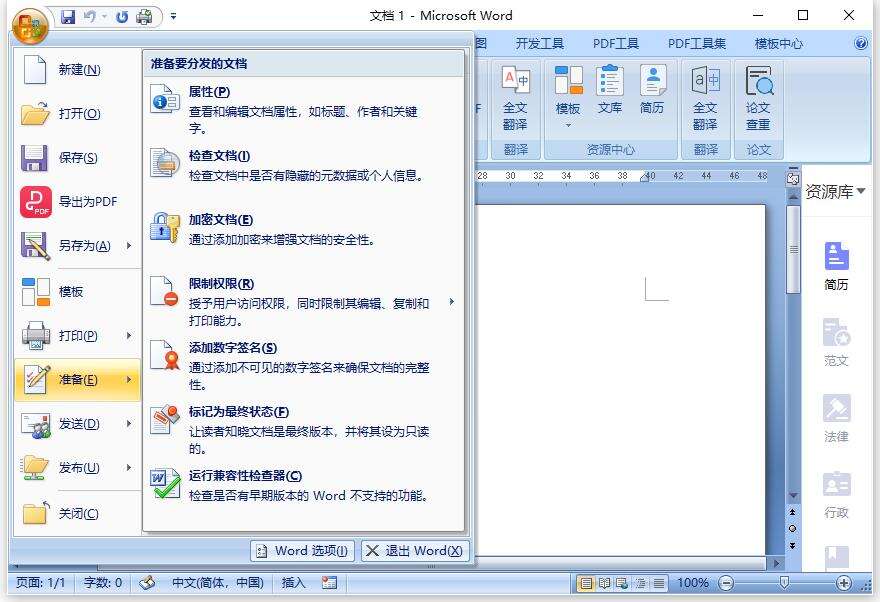
Task: Click the Word 选项 button
Action: [302, 551]
